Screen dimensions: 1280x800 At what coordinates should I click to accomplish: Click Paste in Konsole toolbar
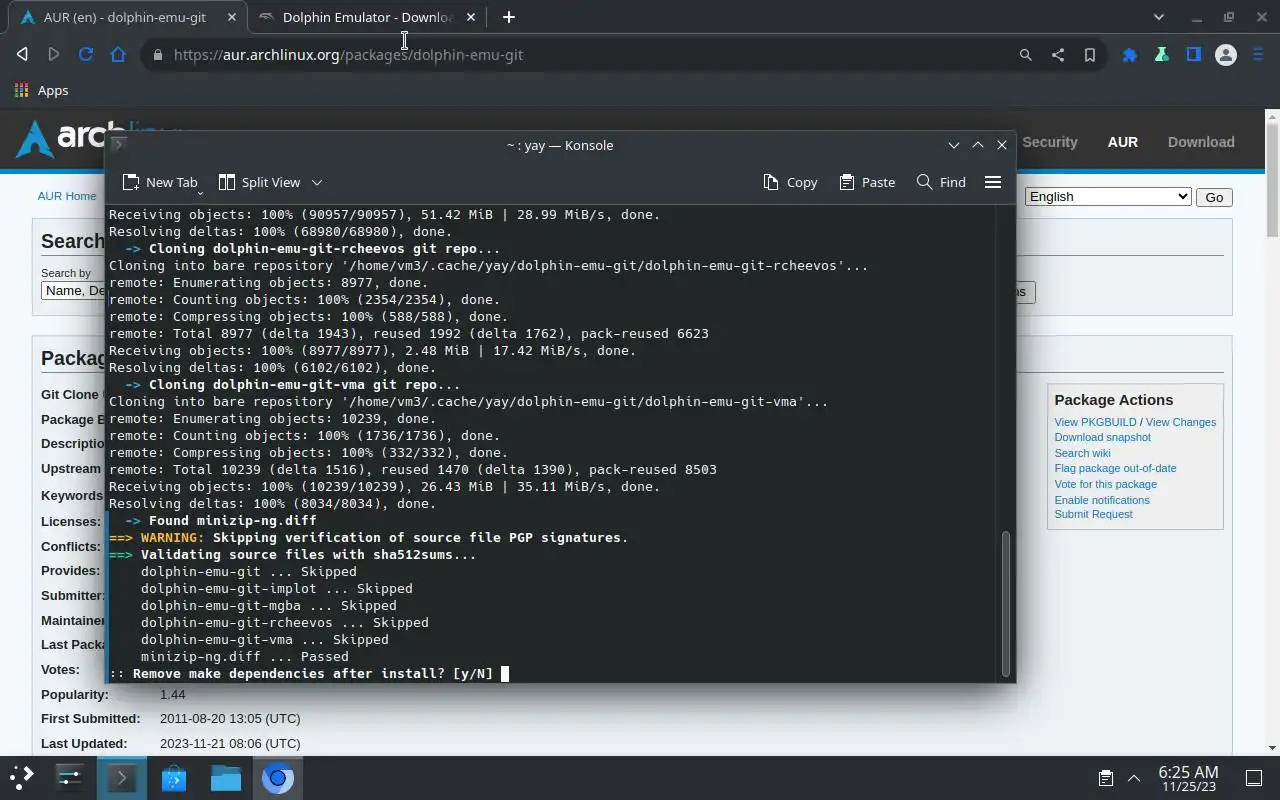[x=867, y=182]
